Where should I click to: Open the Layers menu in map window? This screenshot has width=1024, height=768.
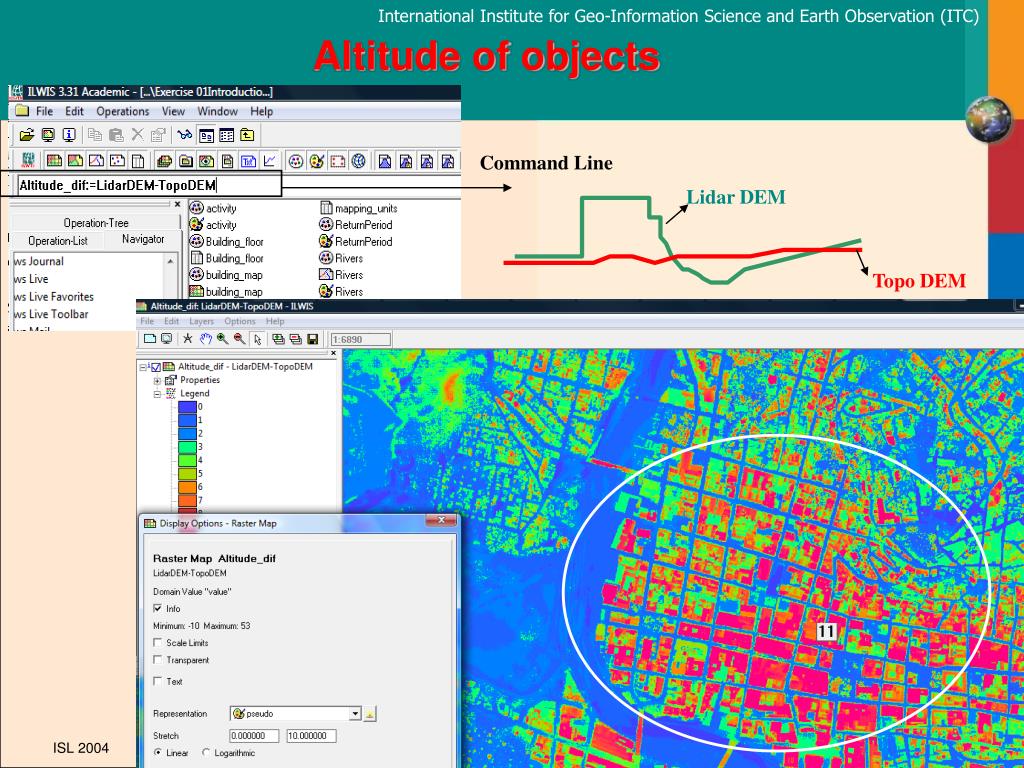[x=201, y=321]
